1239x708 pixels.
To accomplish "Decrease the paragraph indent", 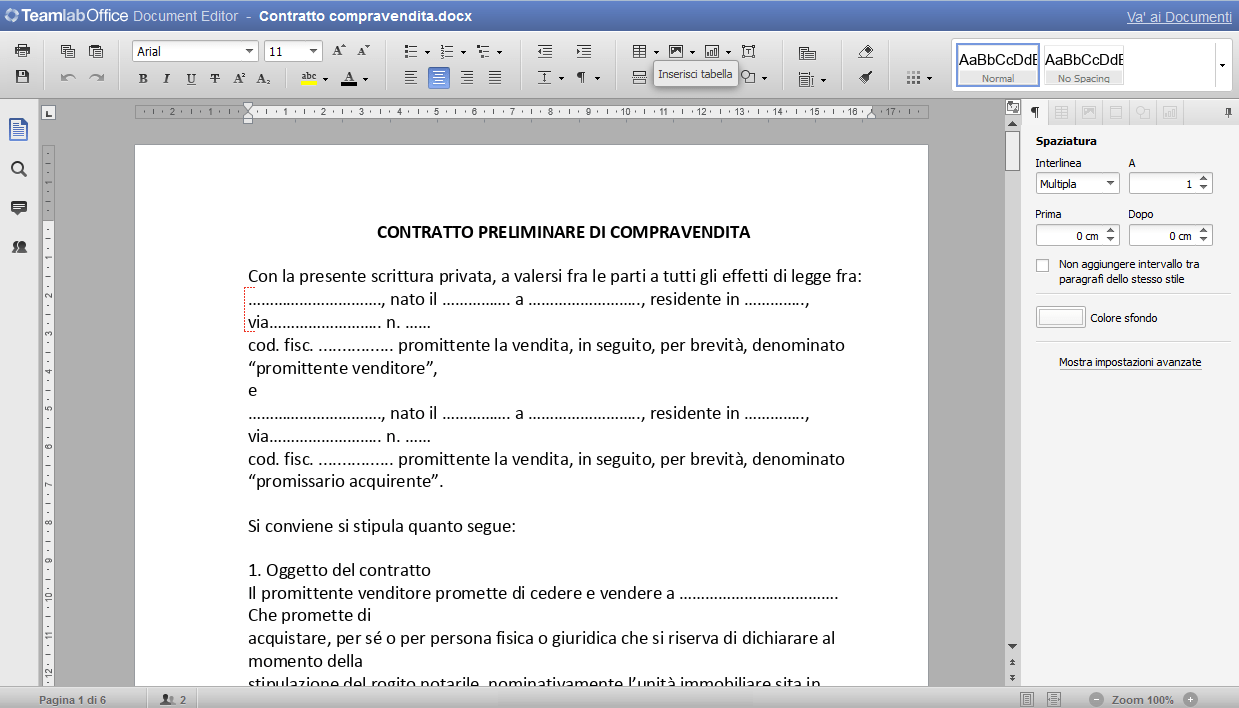I will [545, 51].
